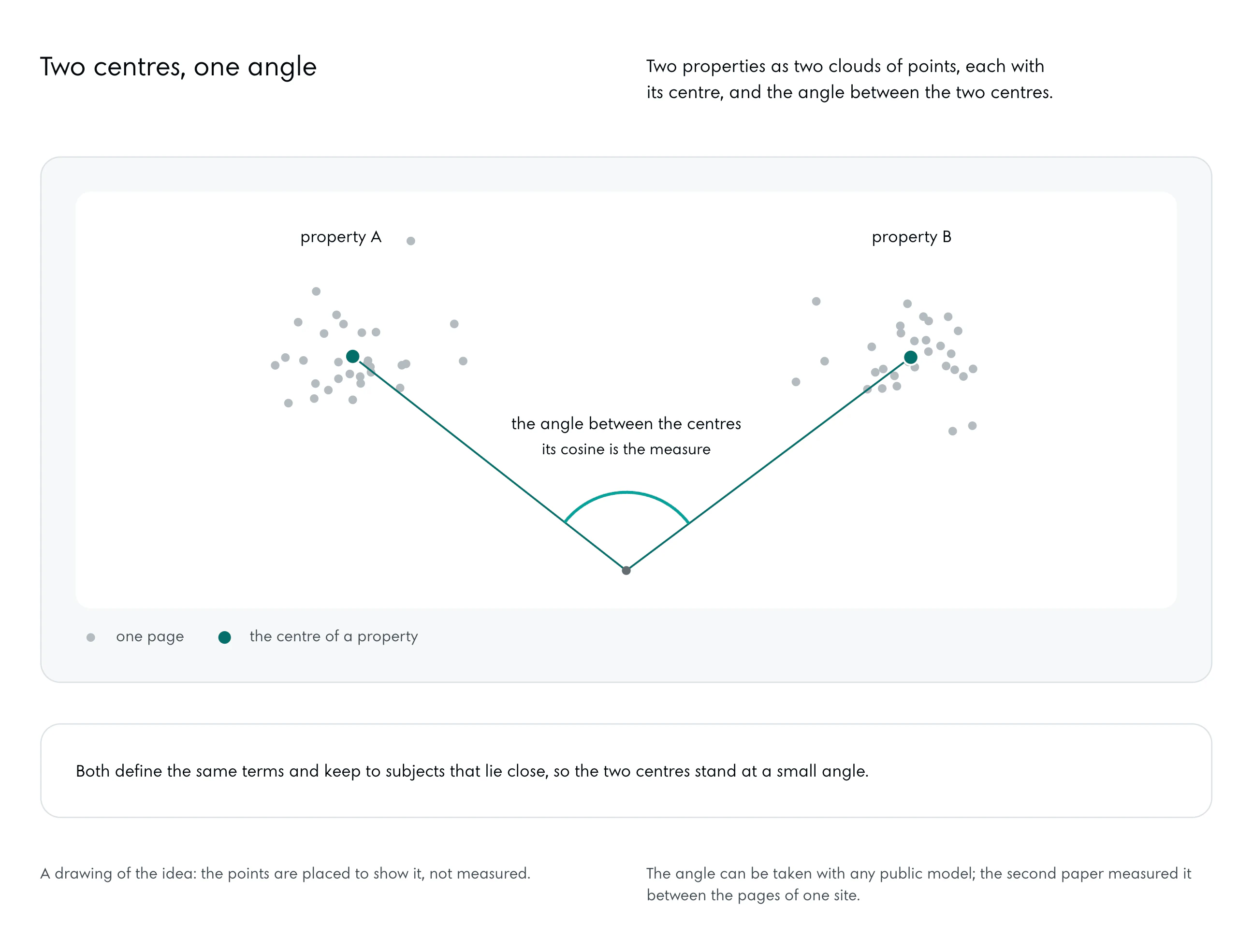Click the 'property A' label

(x=341, y=237)
